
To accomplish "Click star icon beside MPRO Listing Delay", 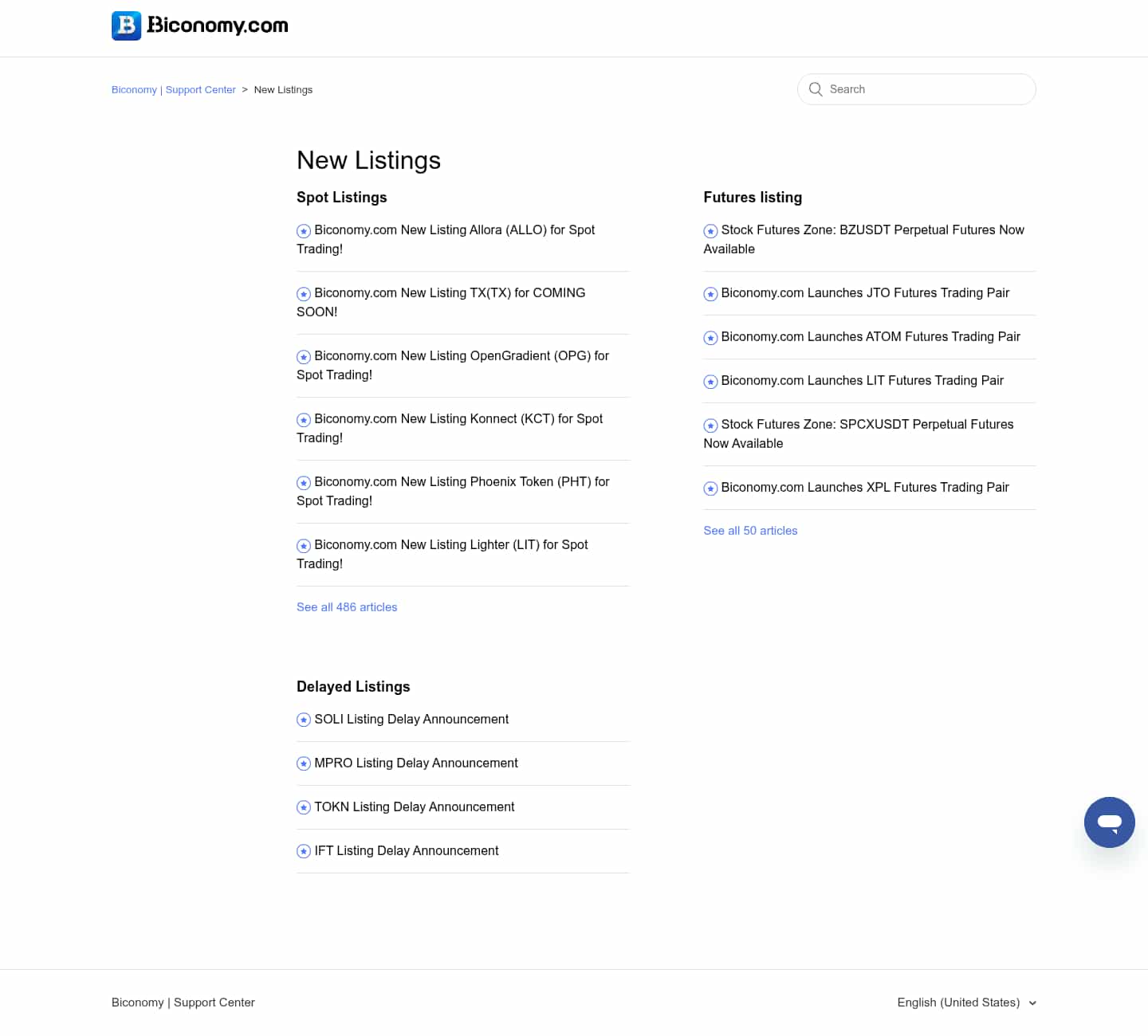I will click(x=304, y=764).
